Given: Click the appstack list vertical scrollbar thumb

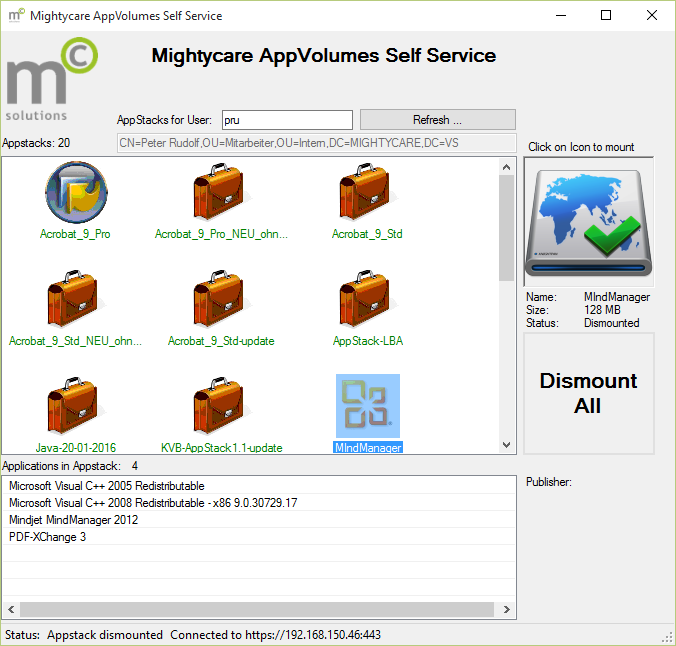Looking at the screenshot, I should 507,228.
